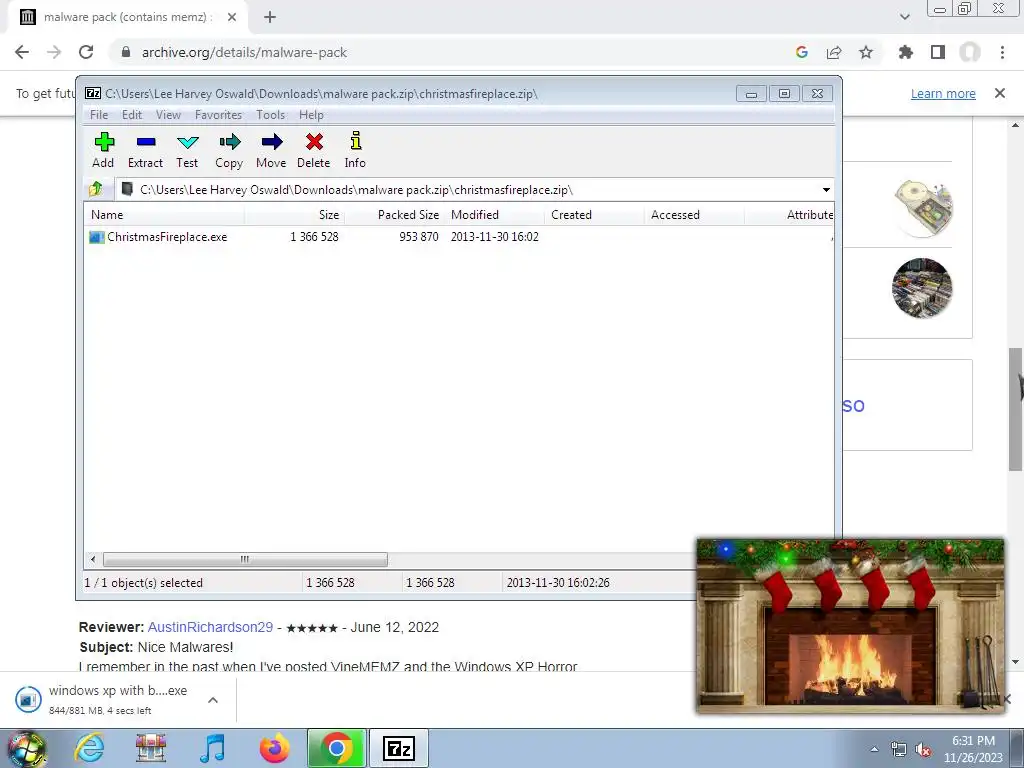Switch to 7-Zip in the taskbar

[399, 748]
